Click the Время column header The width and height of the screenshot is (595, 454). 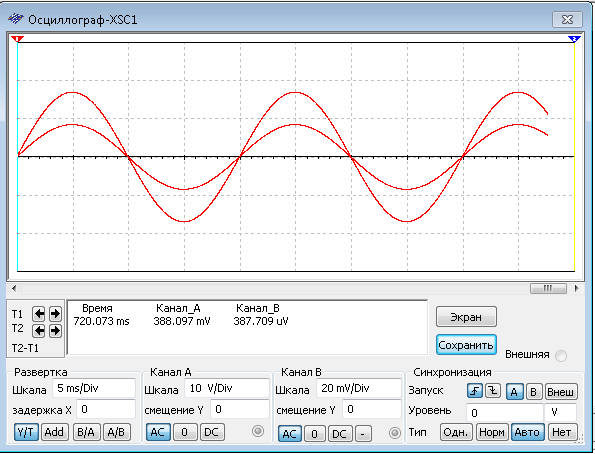[97, 308]
